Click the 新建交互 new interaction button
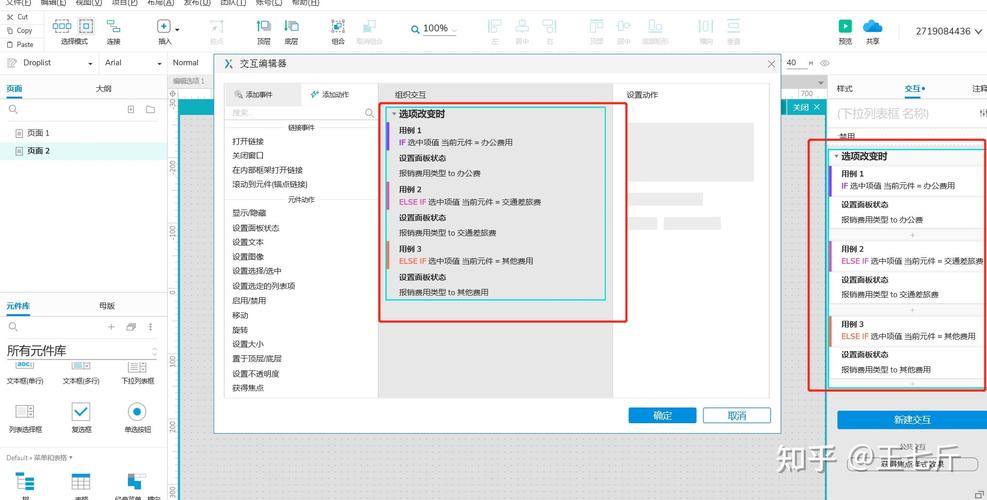987x500 pixels. click(911, 420)
